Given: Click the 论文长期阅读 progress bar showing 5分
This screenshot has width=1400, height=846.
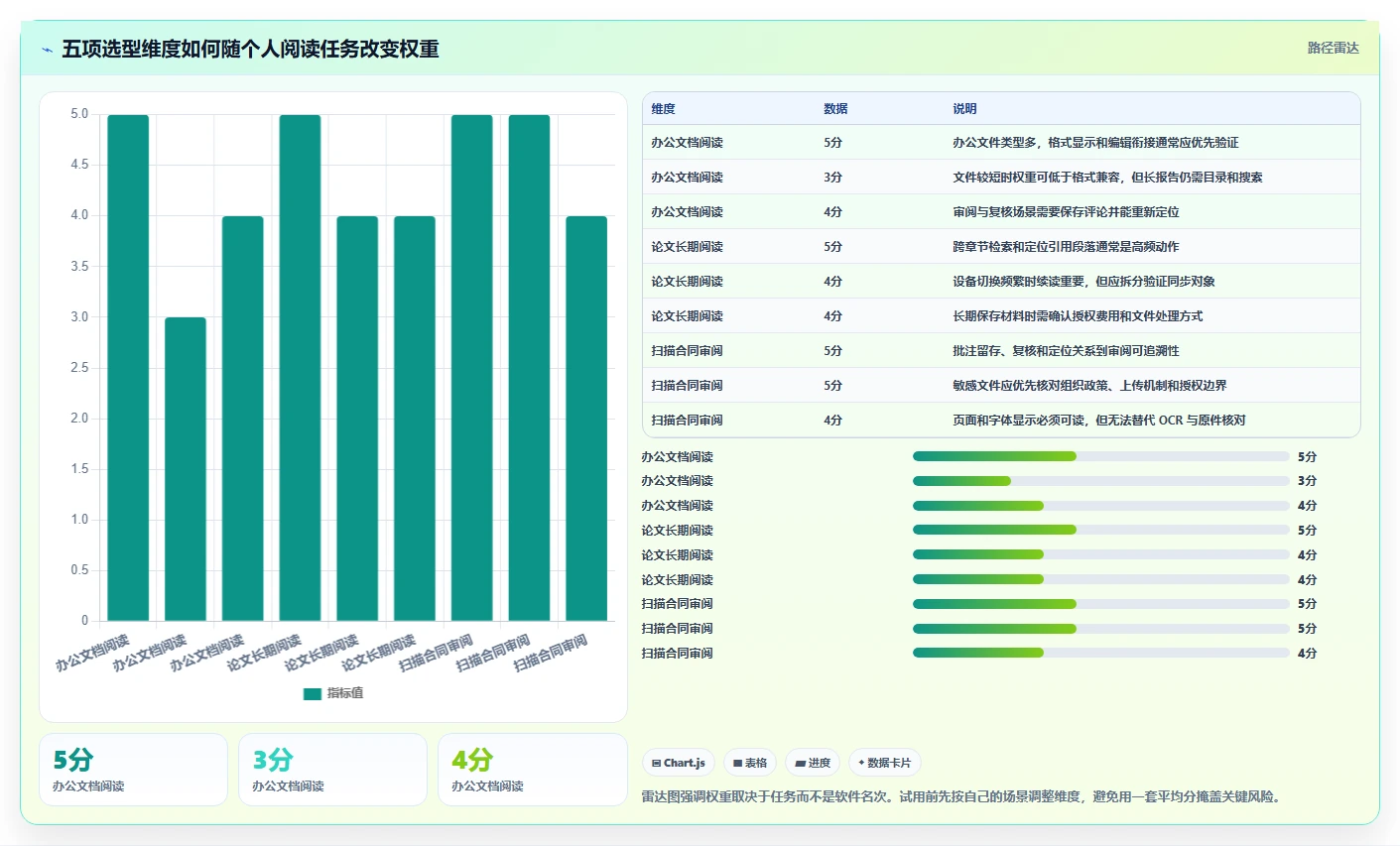Looking at the screenshot, I should point(1100,531).
